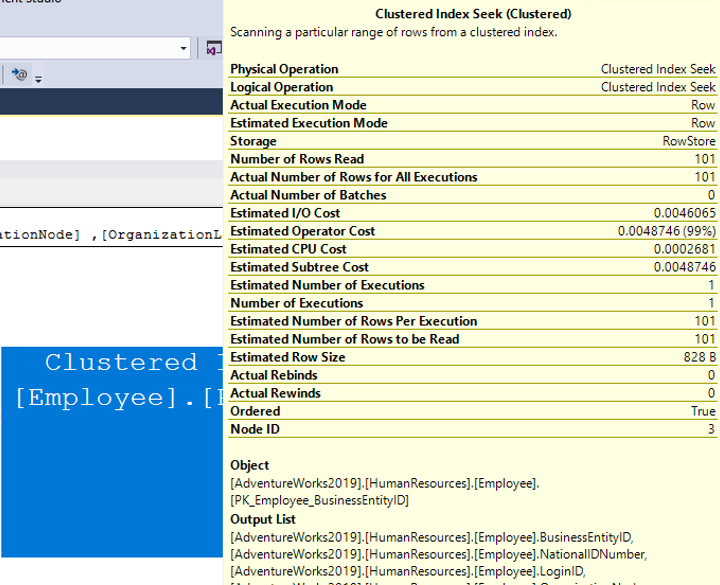Click the Estimated Operator Cost row
Viewport: 720px width, 585px height.
click(x=472, y=231)
